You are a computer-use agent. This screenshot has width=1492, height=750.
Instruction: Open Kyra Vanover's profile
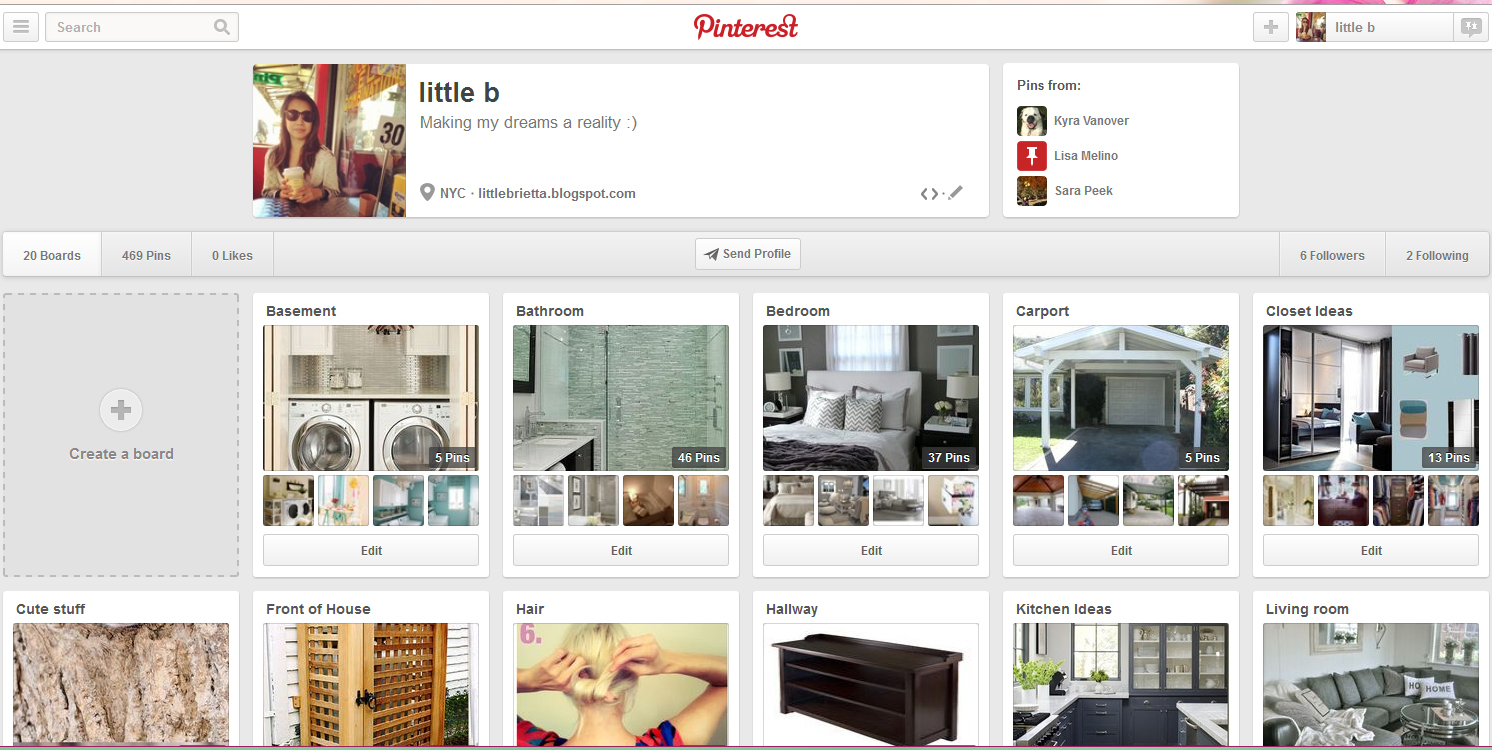pyautogui.click(x=1091, y=121)
